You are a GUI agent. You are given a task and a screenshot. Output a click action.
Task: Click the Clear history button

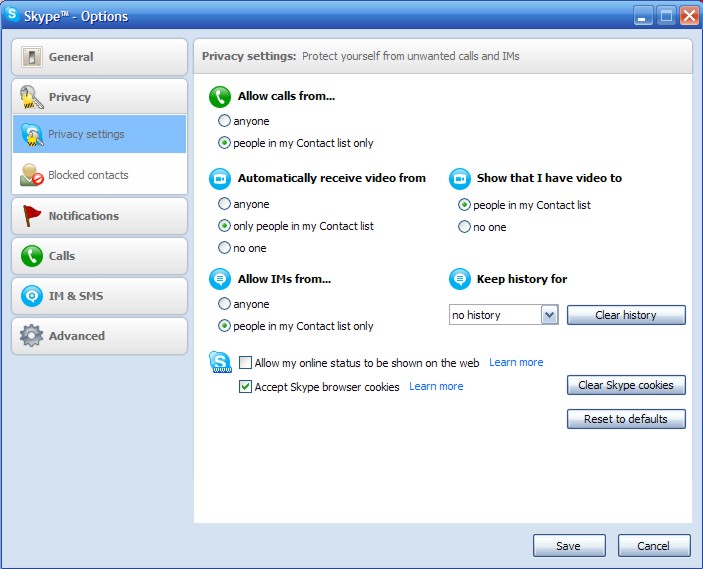pos(626,315)
